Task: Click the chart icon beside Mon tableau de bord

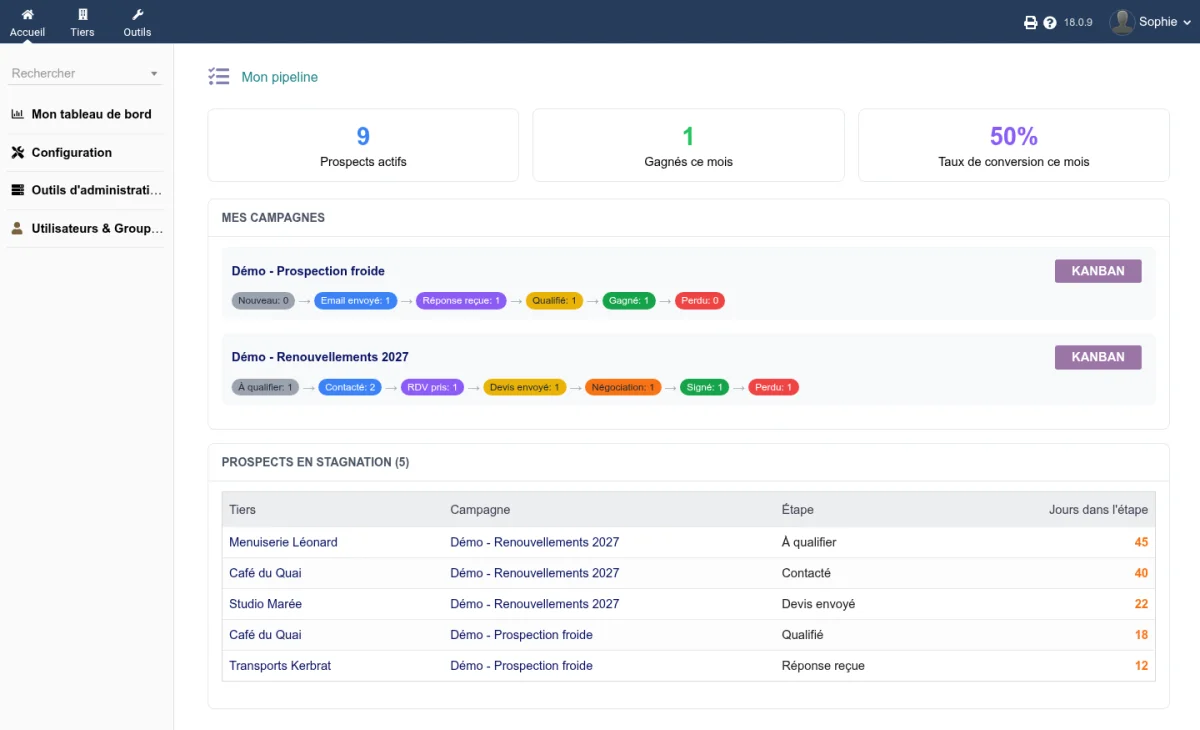Action: (x=17, y=114)
